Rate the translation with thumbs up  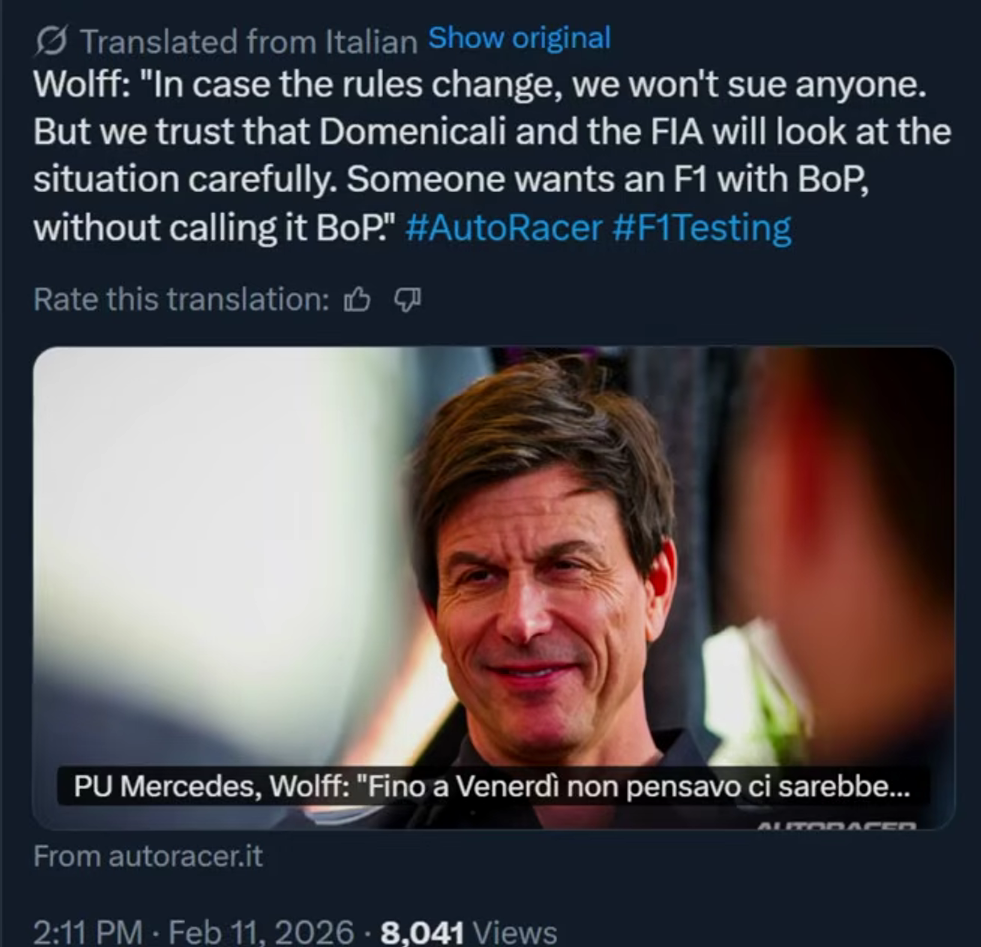click(357, 300)
